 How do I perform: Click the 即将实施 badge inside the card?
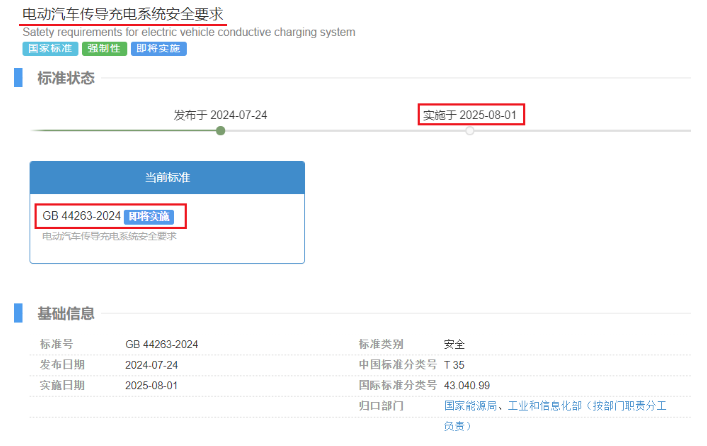click(149, 217)
